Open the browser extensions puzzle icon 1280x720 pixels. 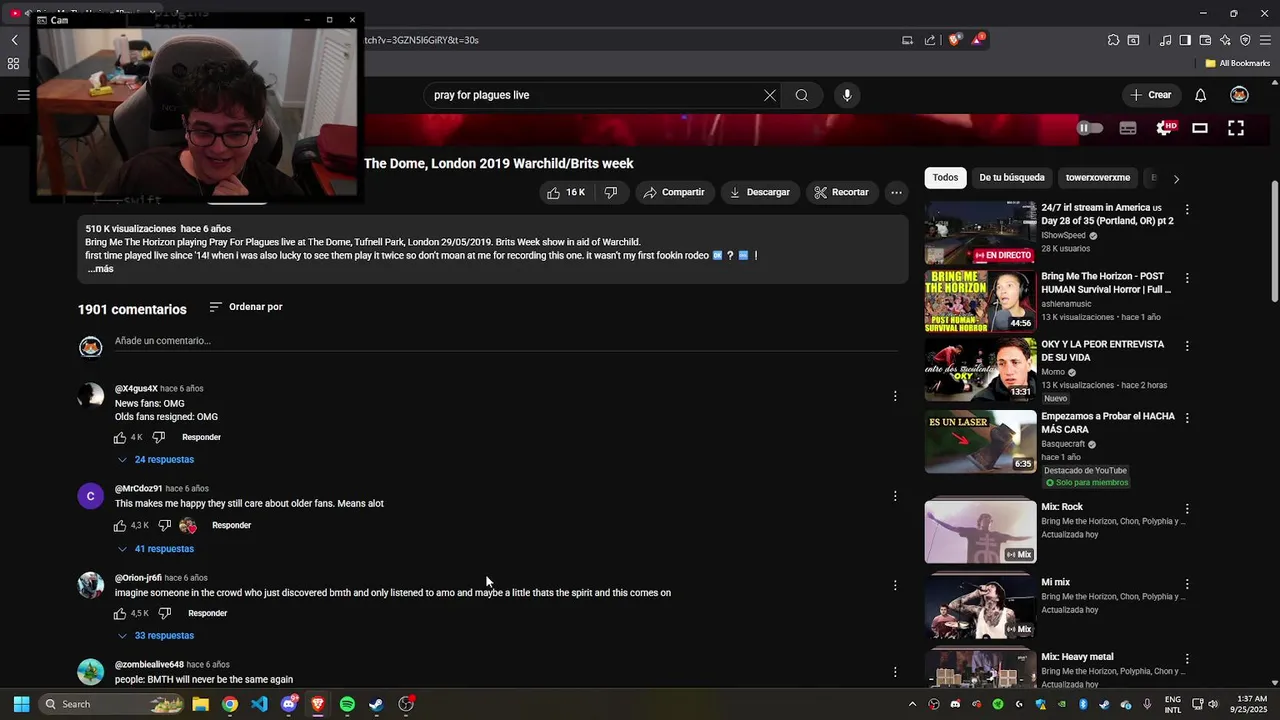click(1113, 40)
